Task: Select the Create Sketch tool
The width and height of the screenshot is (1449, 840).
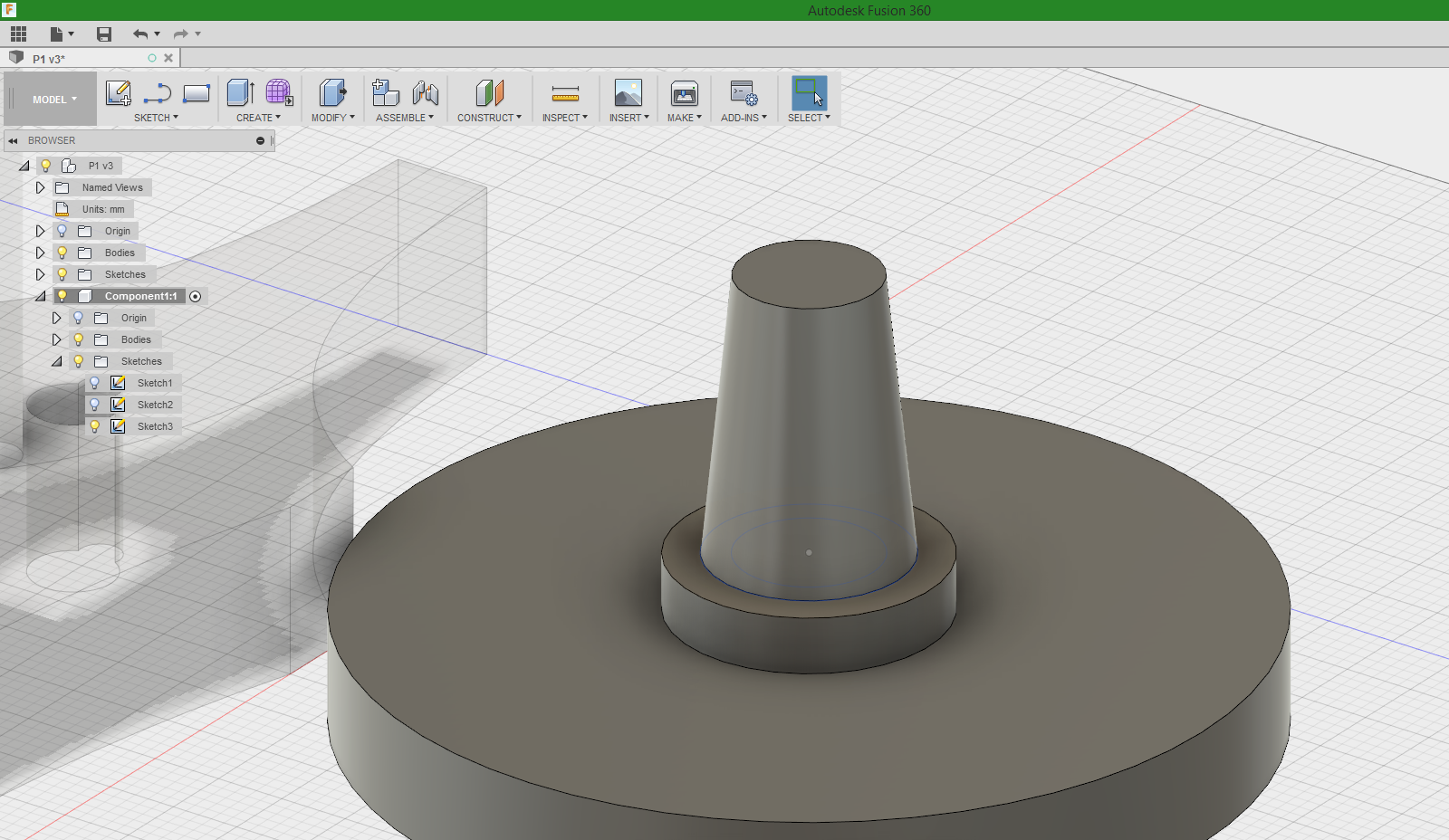Action: pyautogui.click(x=119, y=93)
